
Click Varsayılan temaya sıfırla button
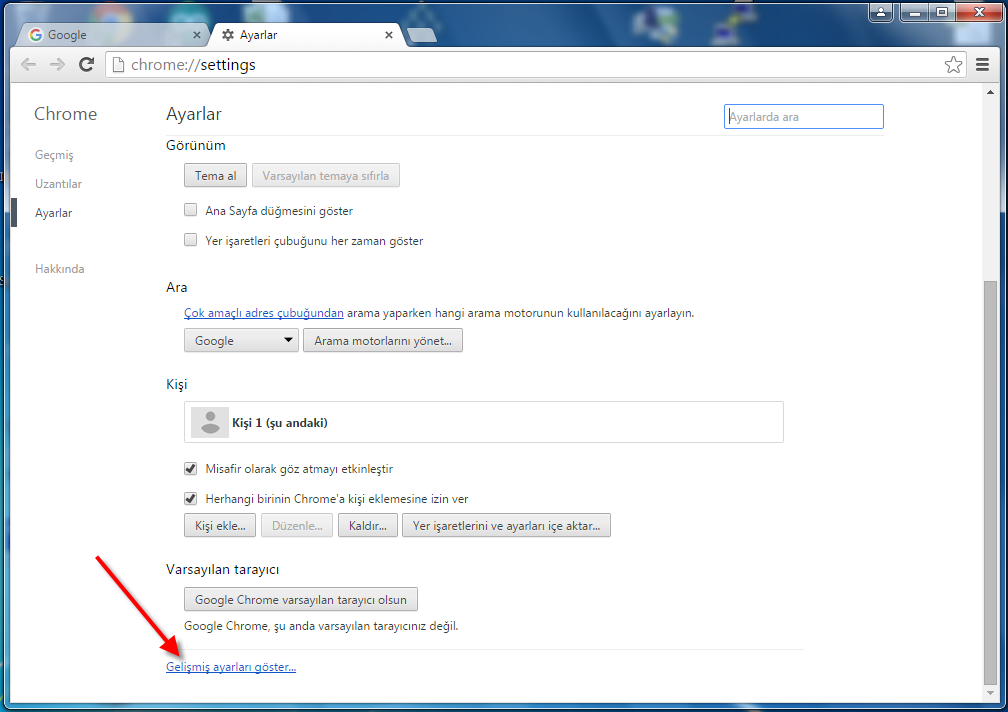tap(326, 175)
